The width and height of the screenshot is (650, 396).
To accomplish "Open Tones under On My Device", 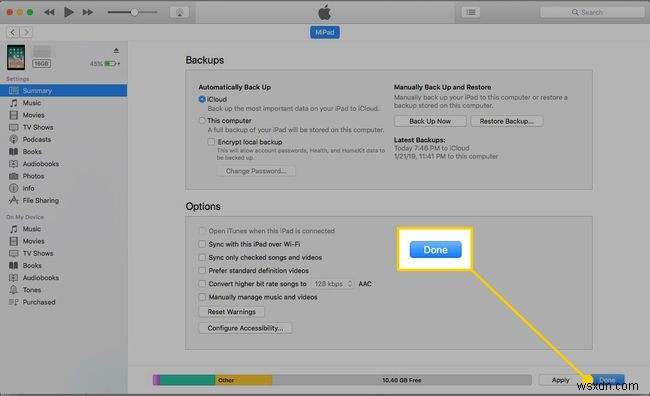I will click(63, 290).
